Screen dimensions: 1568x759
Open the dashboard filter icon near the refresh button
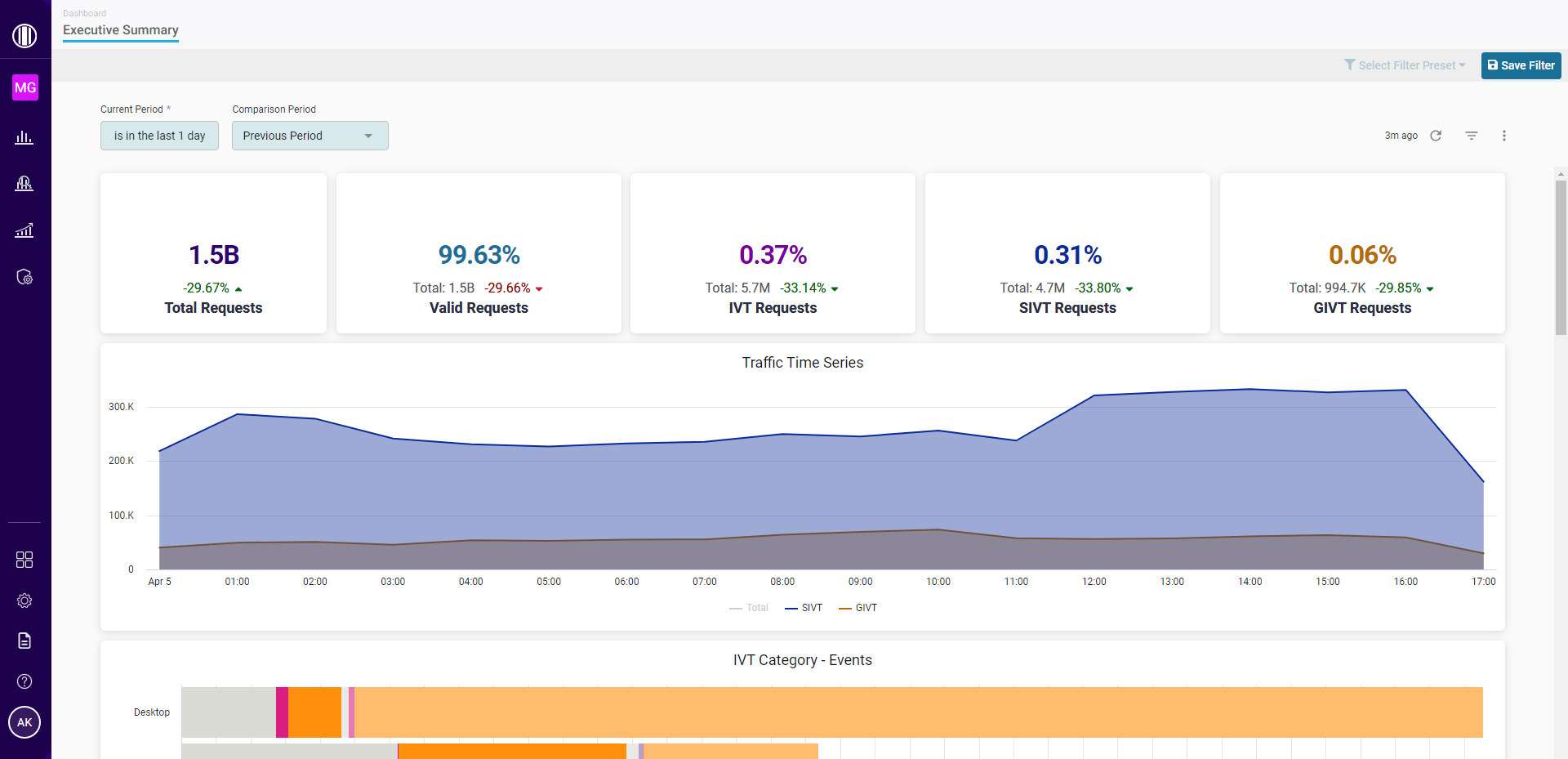[x=1471, y=136]
